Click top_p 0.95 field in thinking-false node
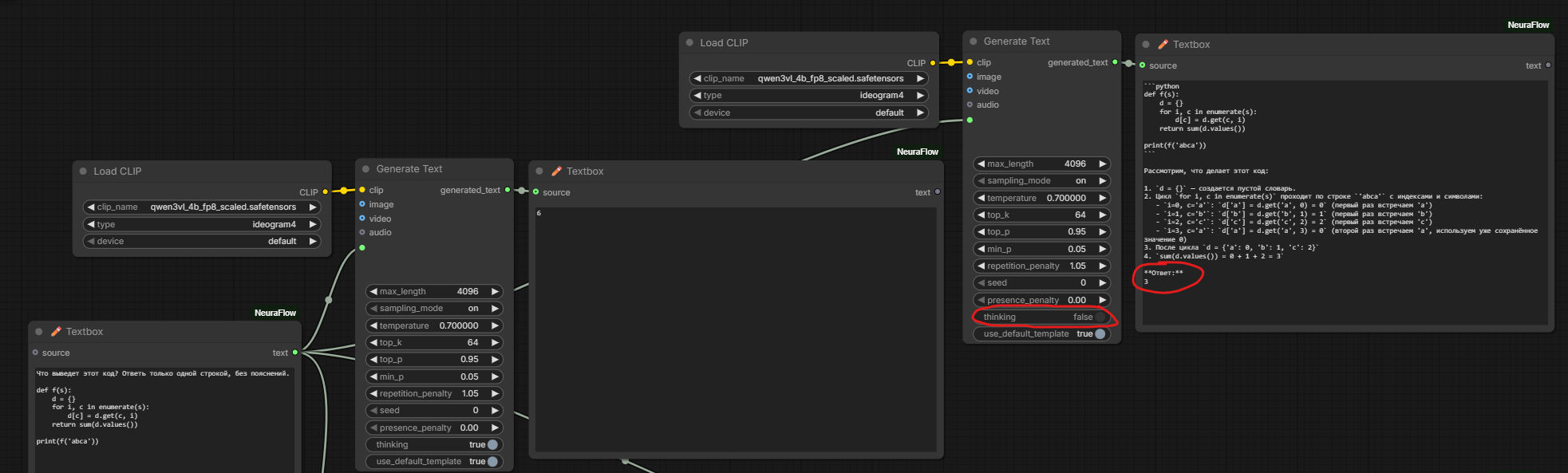The height and width of the screenshot is (473, 1568). 1041,231
